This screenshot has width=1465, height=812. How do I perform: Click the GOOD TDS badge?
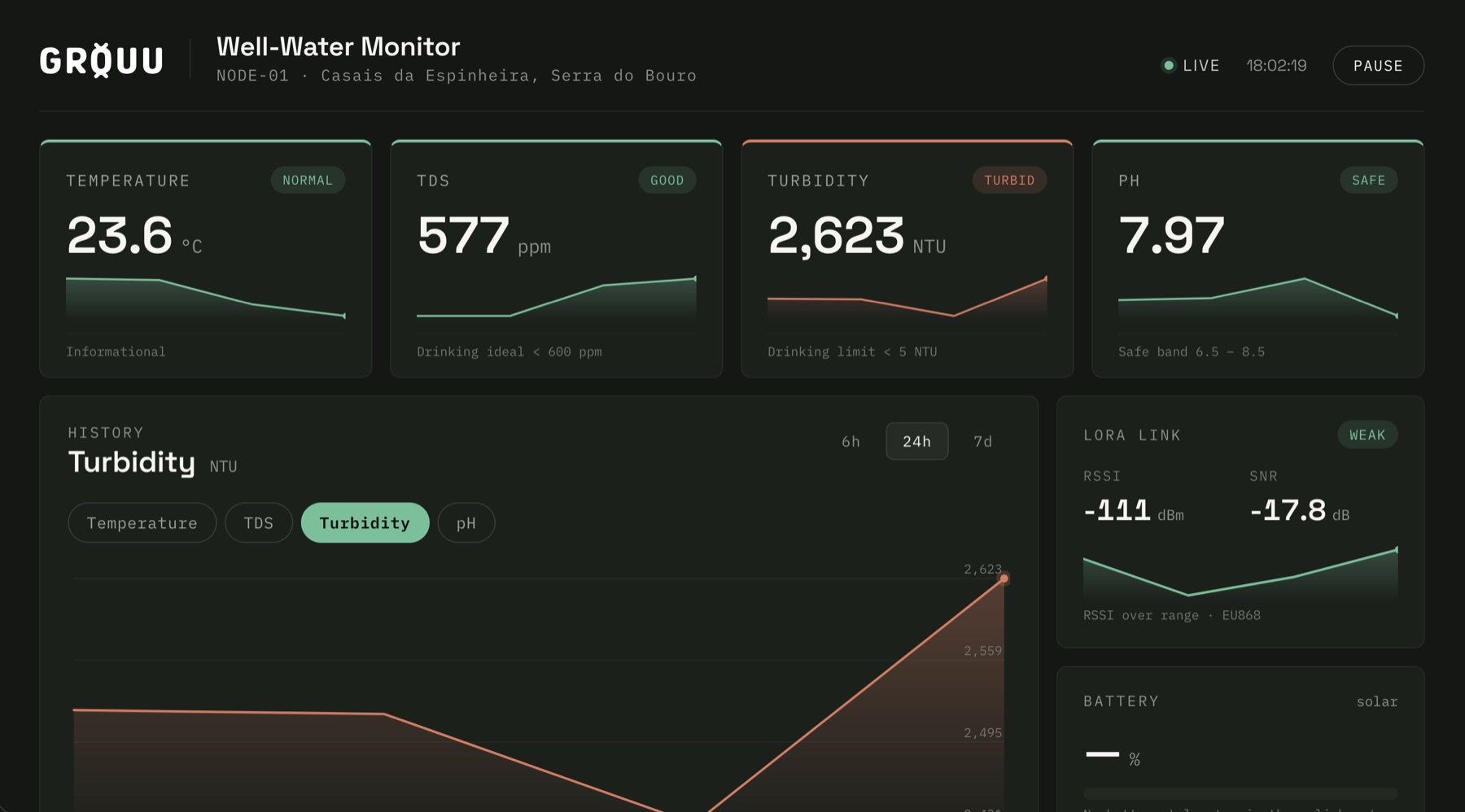pyautogui.click(x=667, y=180)
